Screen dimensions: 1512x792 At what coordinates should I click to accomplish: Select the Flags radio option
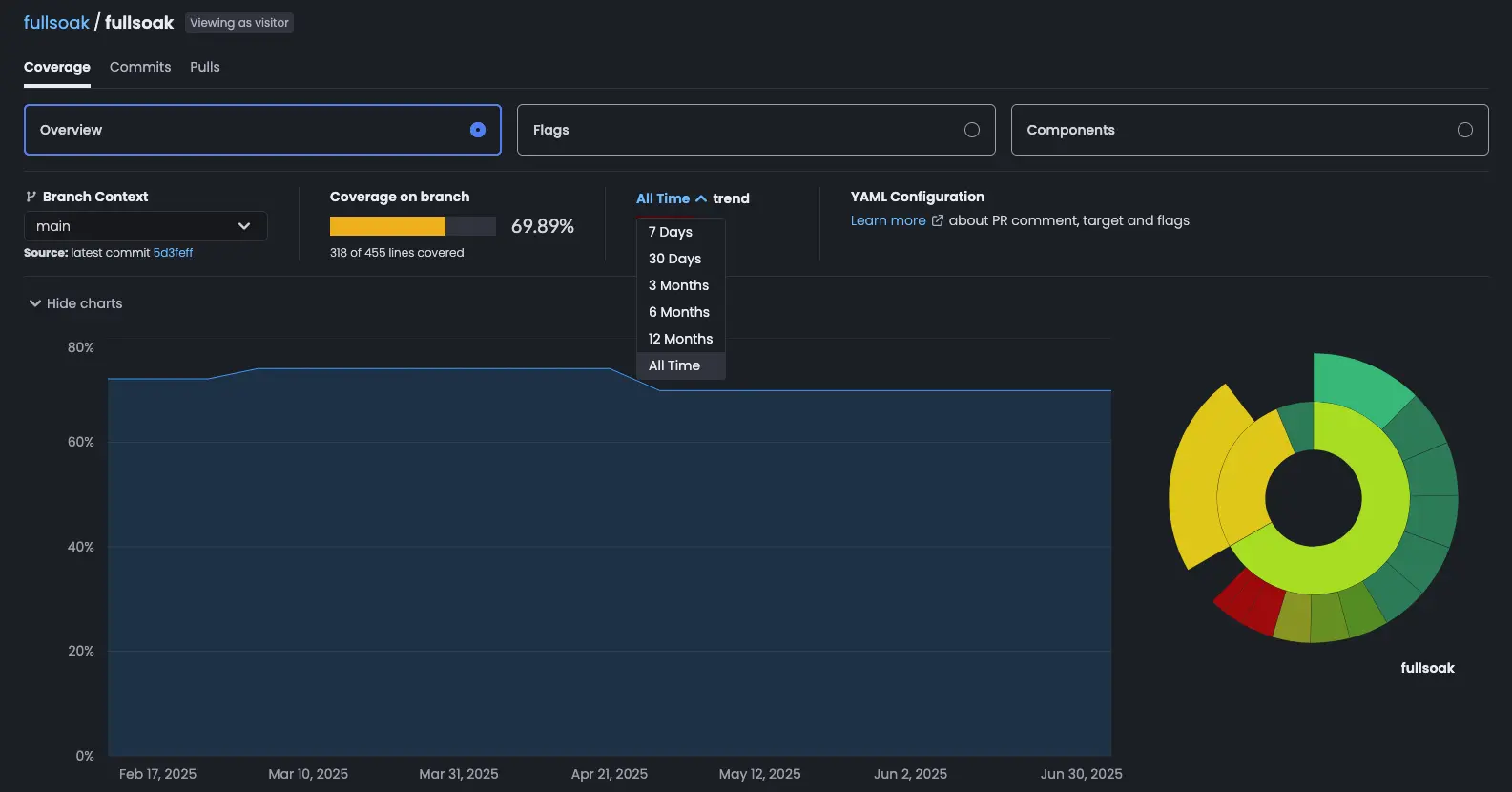tap(971, 130)
